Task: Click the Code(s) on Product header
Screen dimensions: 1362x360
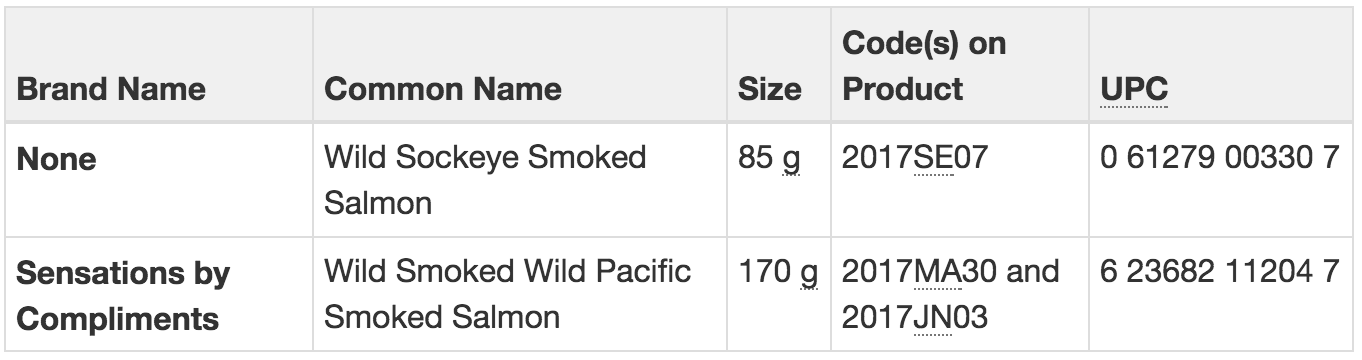Action: pos(925,66)
